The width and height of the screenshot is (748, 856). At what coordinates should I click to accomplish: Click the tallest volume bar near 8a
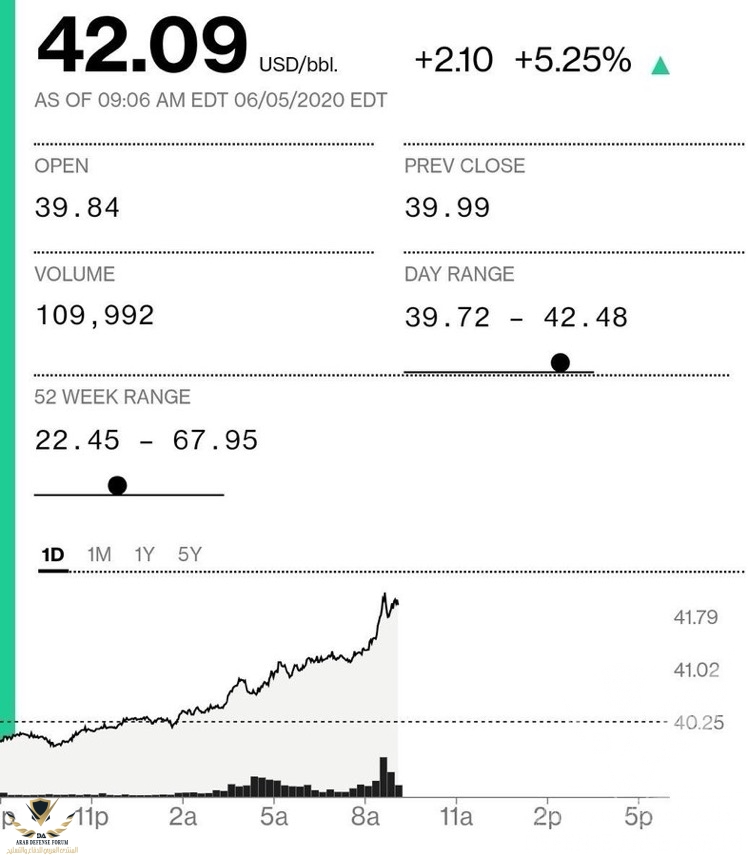[x=382, y=776]
